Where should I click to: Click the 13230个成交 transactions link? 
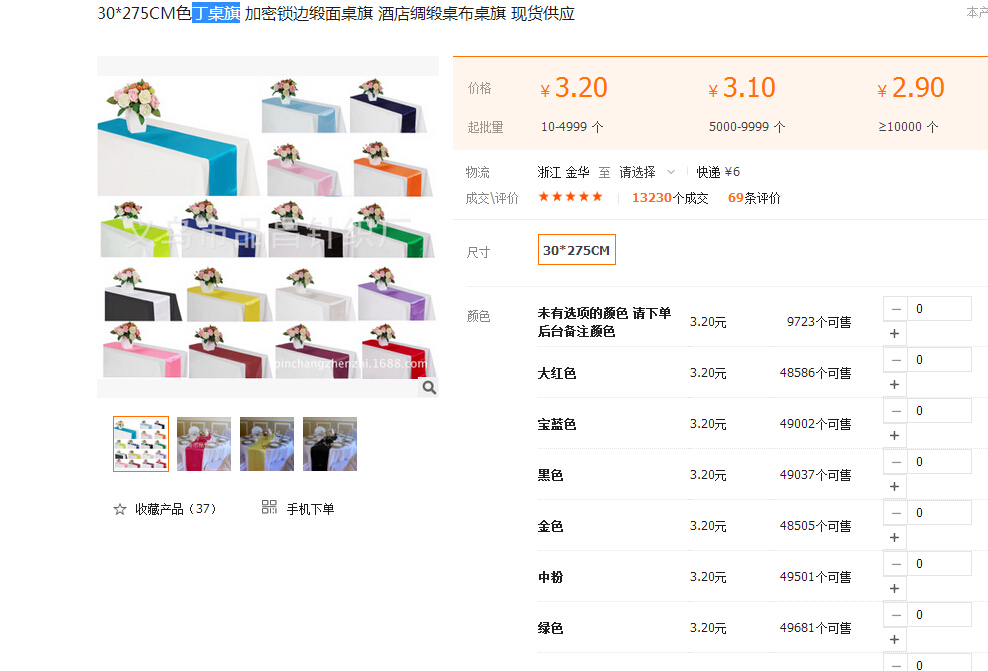tap(669, 198)
